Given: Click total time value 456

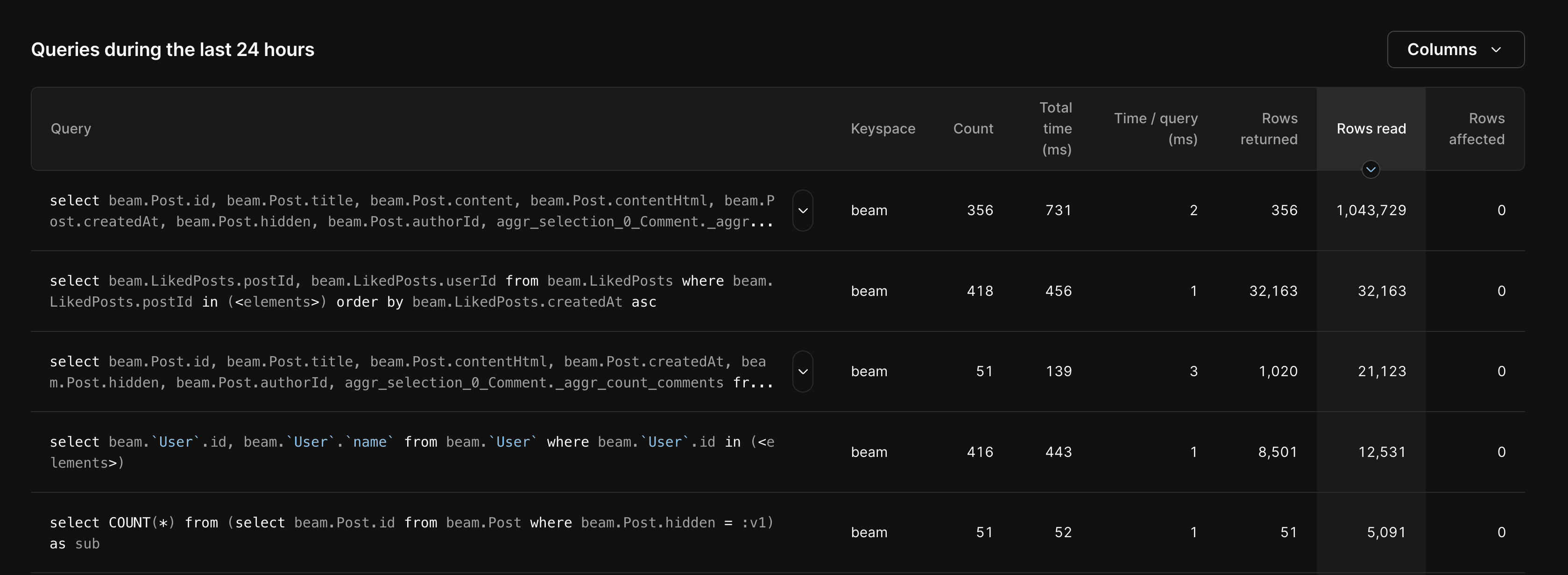Looking at the screenshot, I should (x=1058, y=291).
